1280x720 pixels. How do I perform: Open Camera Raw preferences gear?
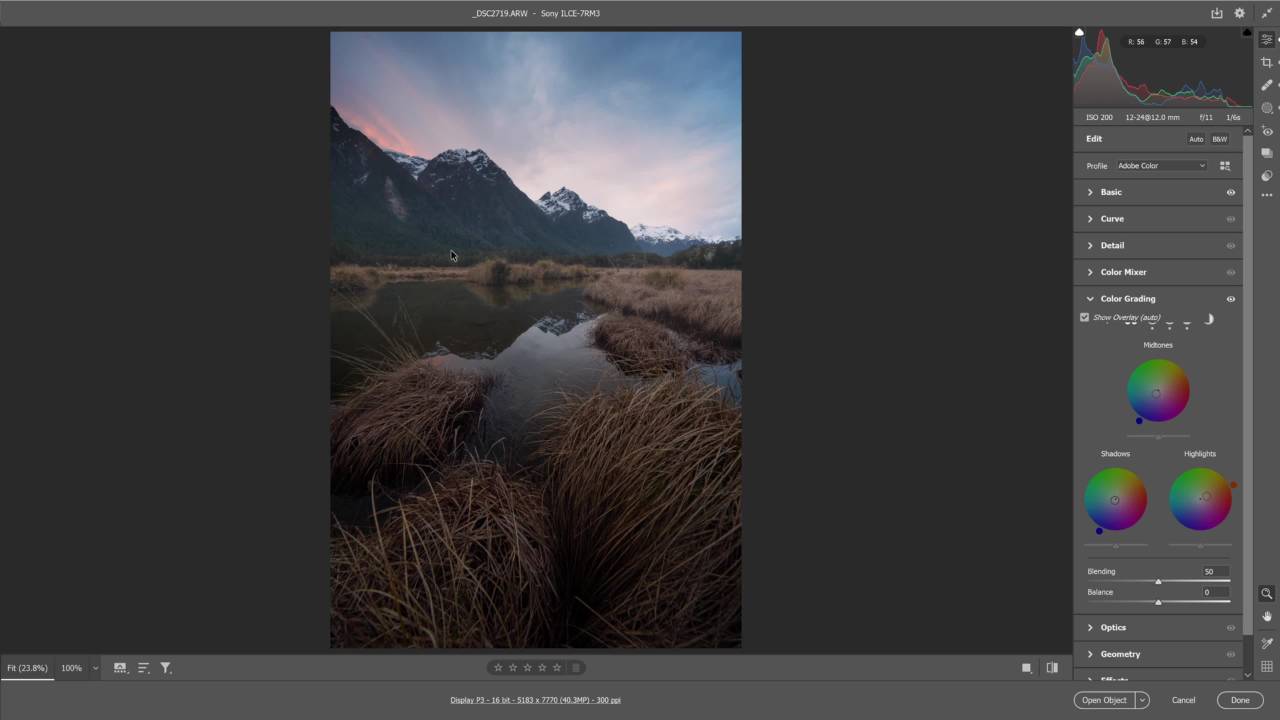coord(1240,13)
